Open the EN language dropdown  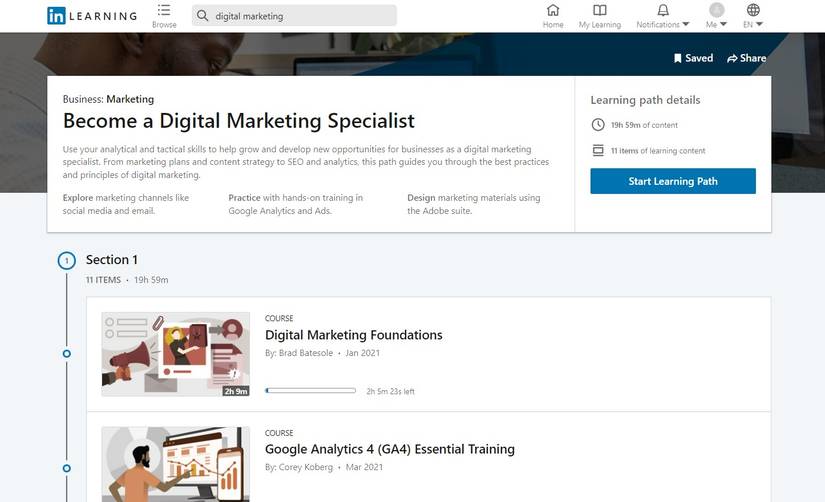coord(753,15)
